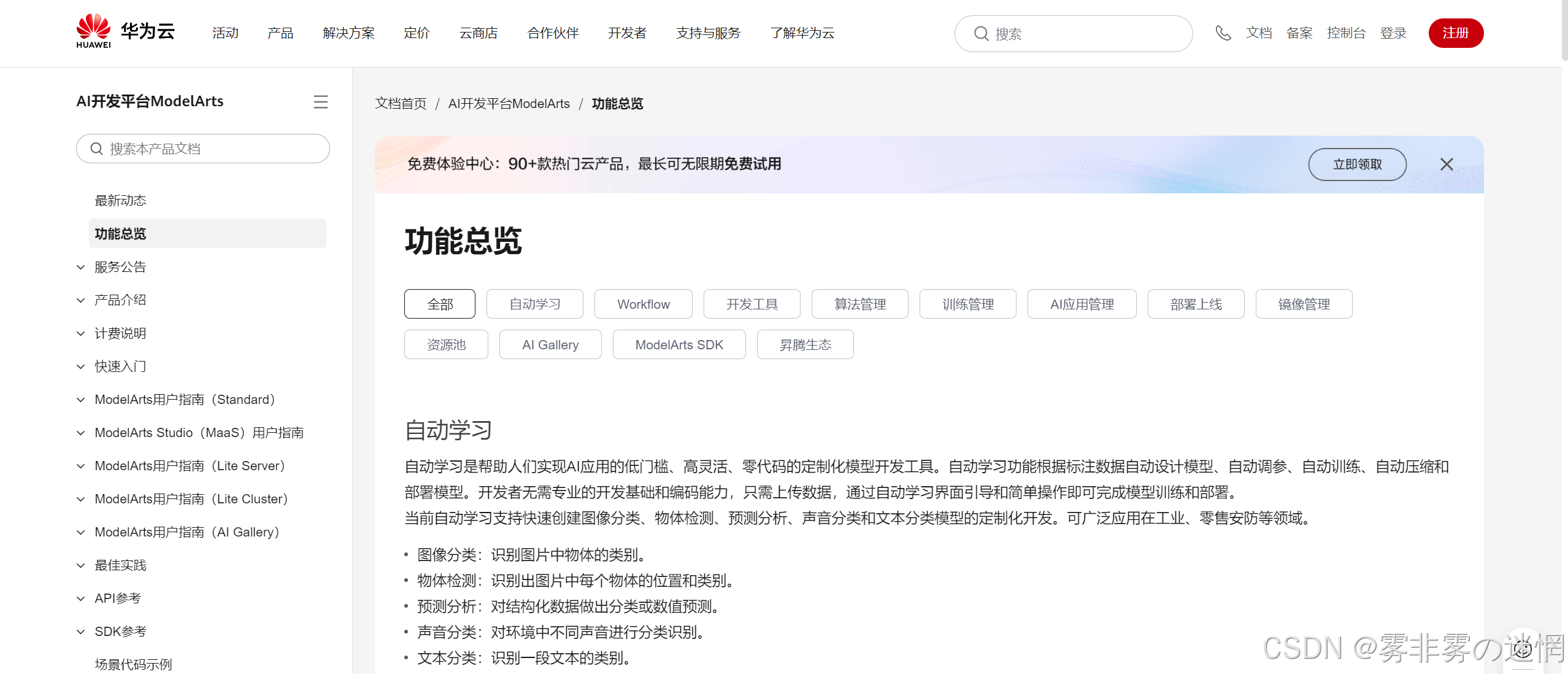Click the floating feedback icon at bottom right
The image size is (1568, 674).
tap(1522, 648)
